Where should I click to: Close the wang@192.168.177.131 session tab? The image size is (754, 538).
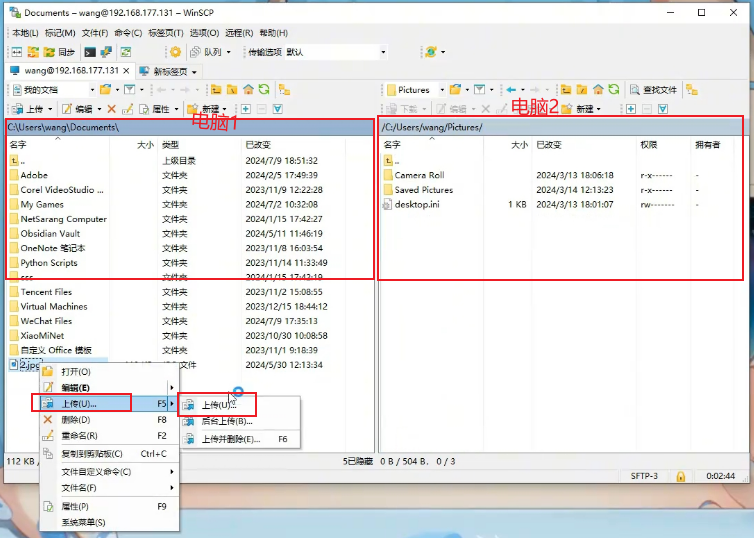pyautogui.click(x=126, y=71)
